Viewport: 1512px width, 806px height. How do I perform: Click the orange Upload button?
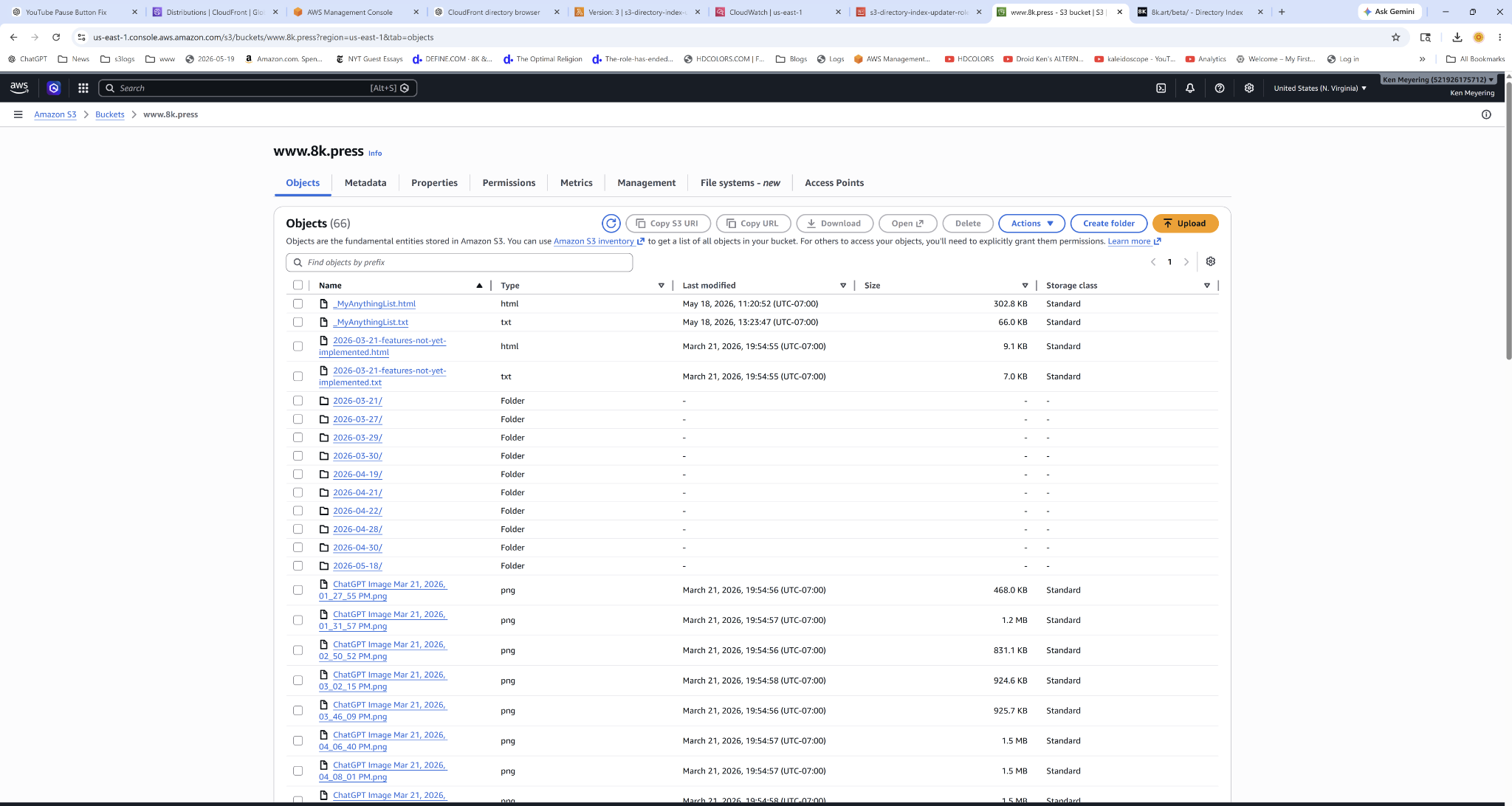1185,224
